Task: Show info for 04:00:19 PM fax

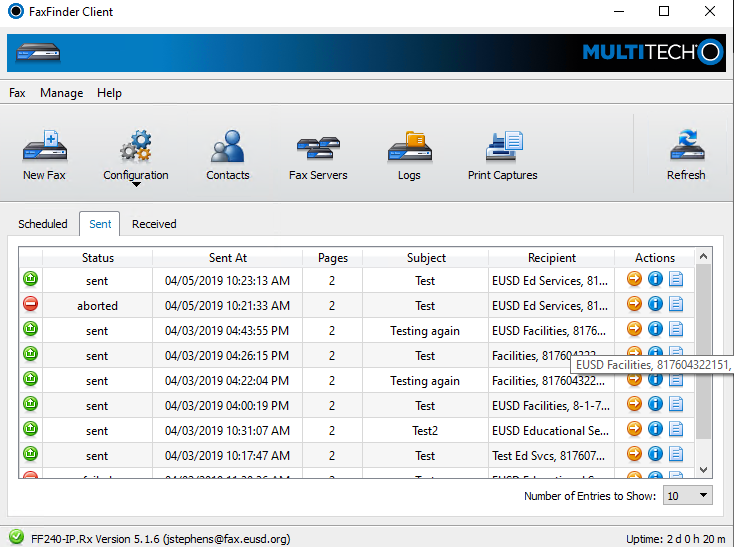Action: click(x=655, y=404)
